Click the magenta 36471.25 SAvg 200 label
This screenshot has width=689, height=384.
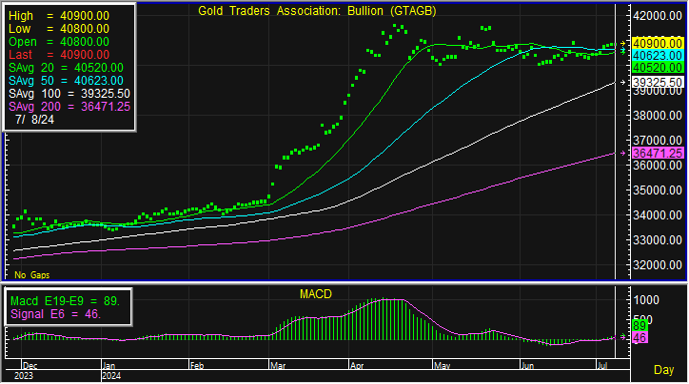tap(657, 153)
